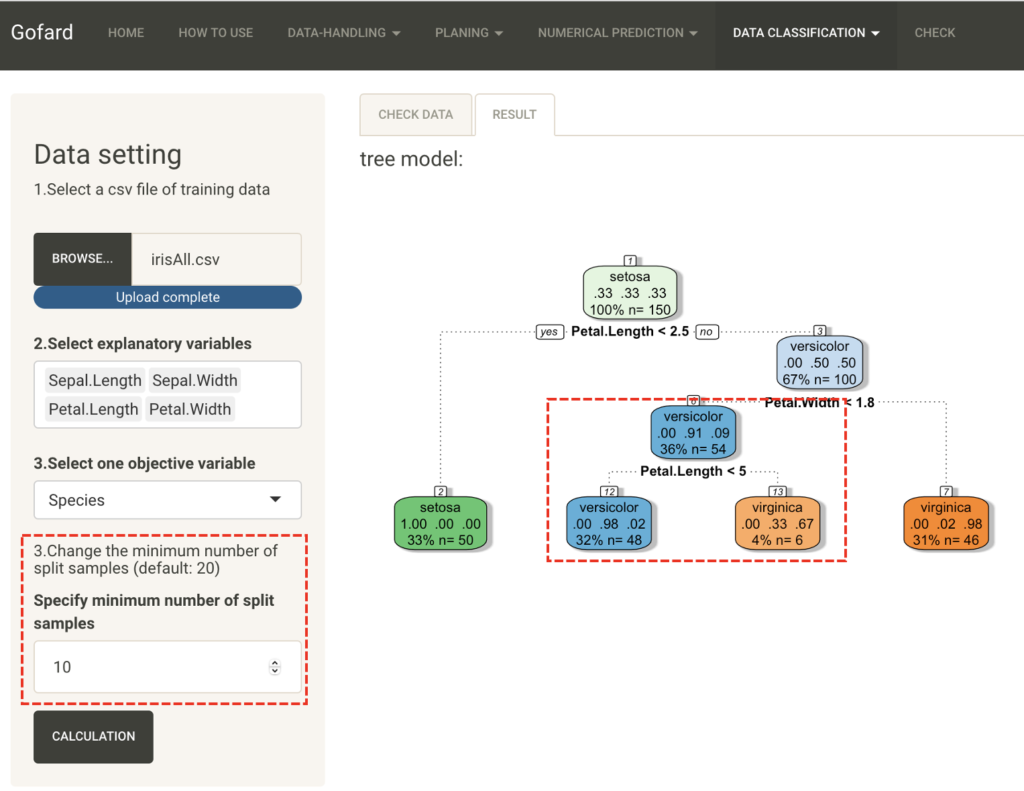Open the Species objective variable dropdown
The image size is (1024, 791).
pos(167,500)
